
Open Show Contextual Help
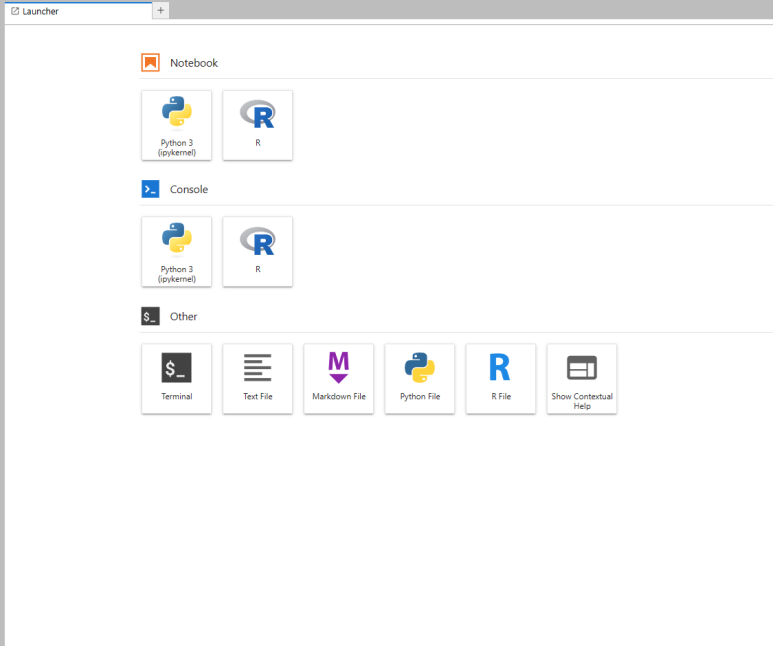582,379
